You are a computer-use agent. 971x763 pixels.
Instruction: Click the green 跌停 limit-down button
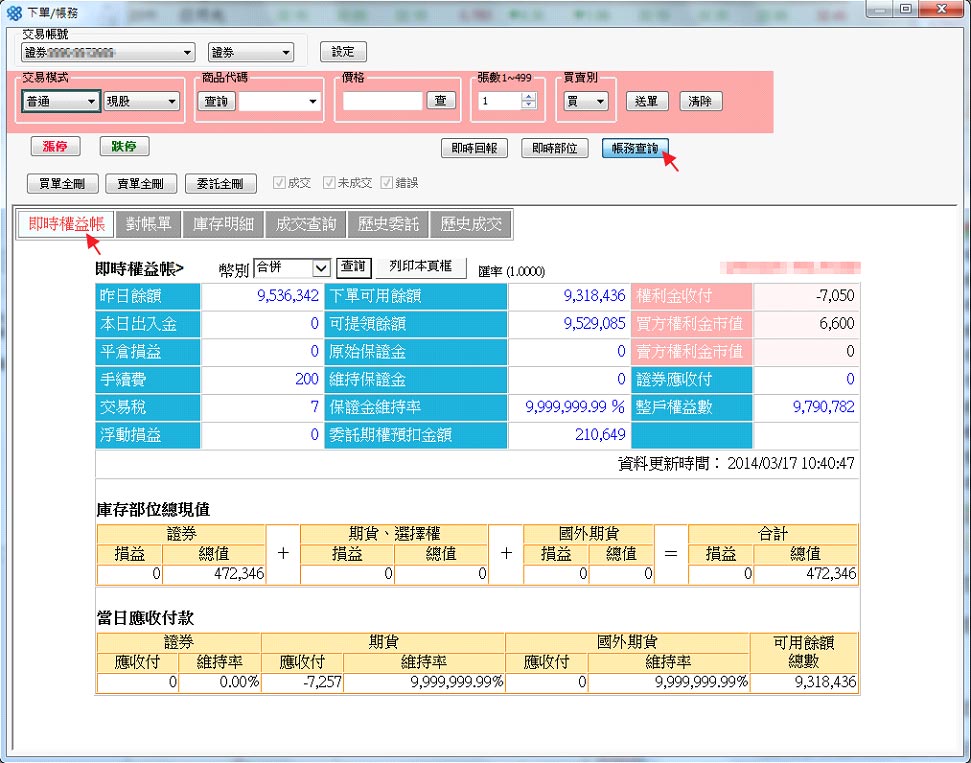pyautogui.click(x=124, y=147)
